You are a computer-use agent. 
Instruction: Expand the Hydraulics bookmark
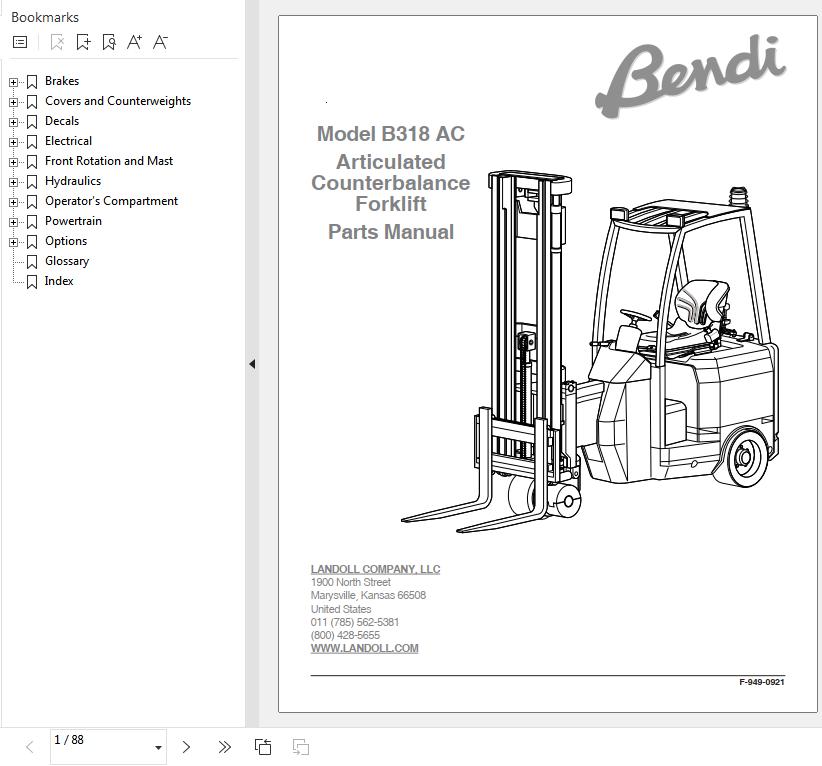[13, 182]
